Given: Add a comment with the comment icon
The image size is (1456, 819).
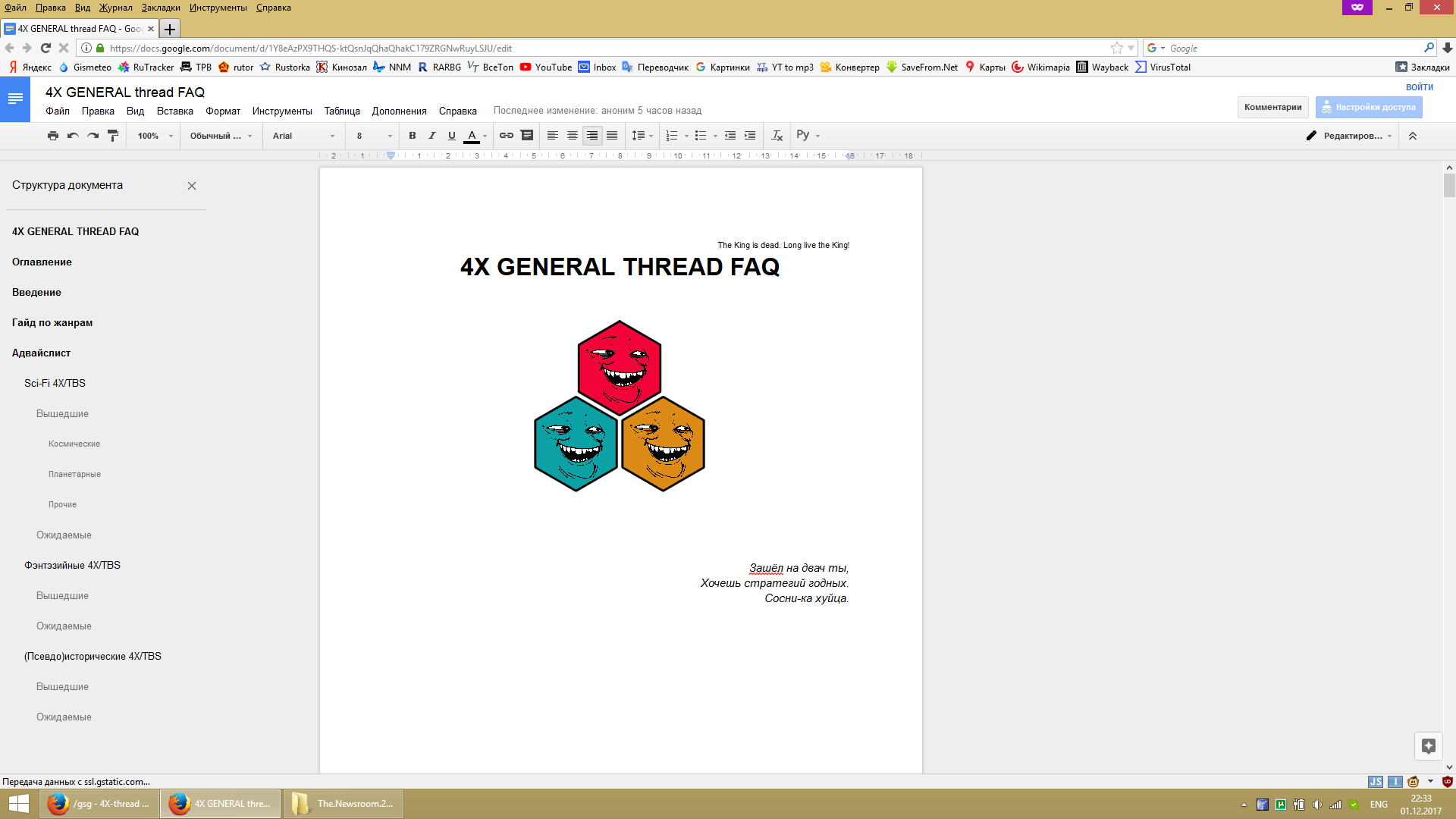Looking at the screenshot, I should pyautogui.click(x=527, y=136).
